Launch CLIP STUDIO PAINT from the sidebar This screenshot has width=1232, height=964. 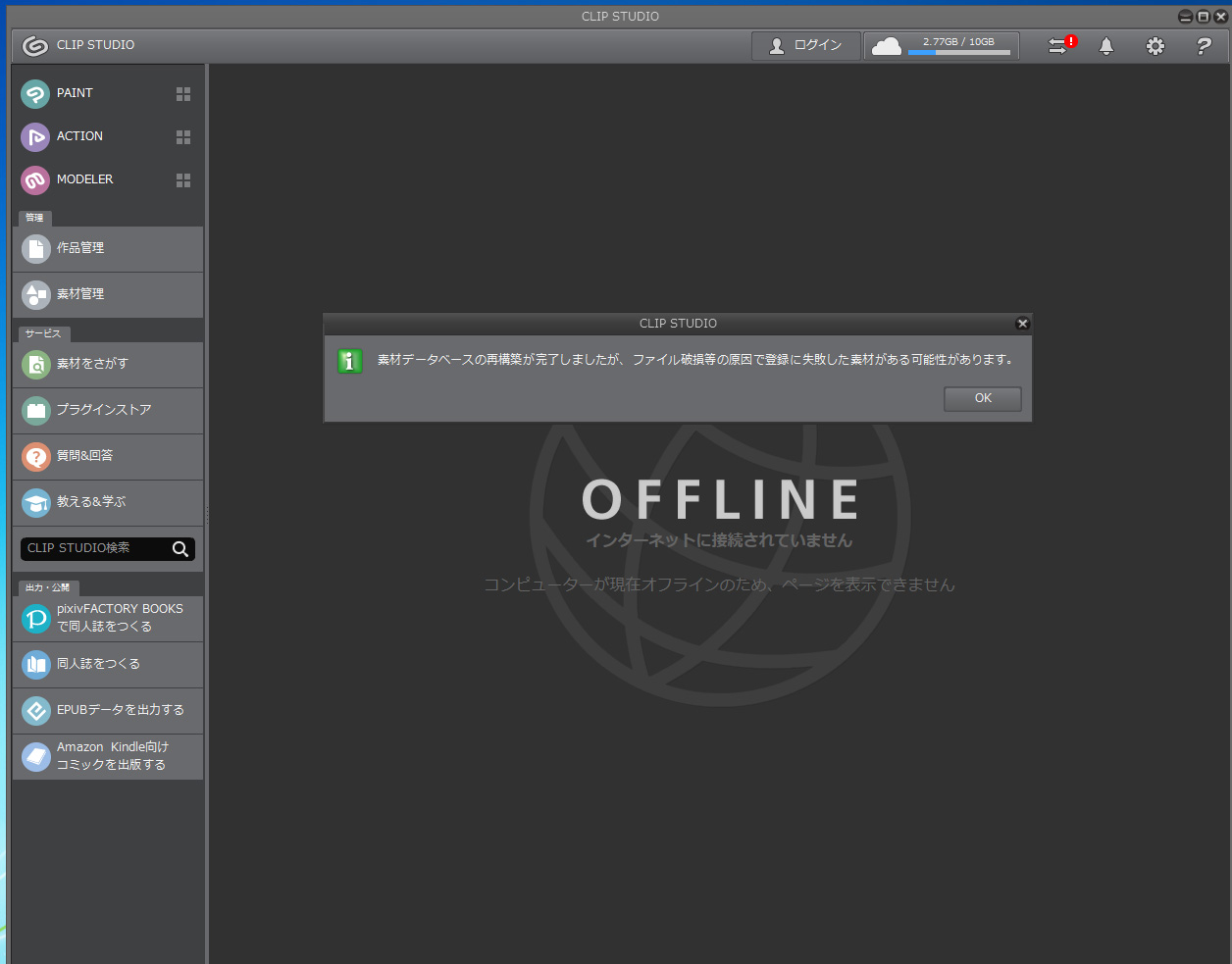(74, 93)
